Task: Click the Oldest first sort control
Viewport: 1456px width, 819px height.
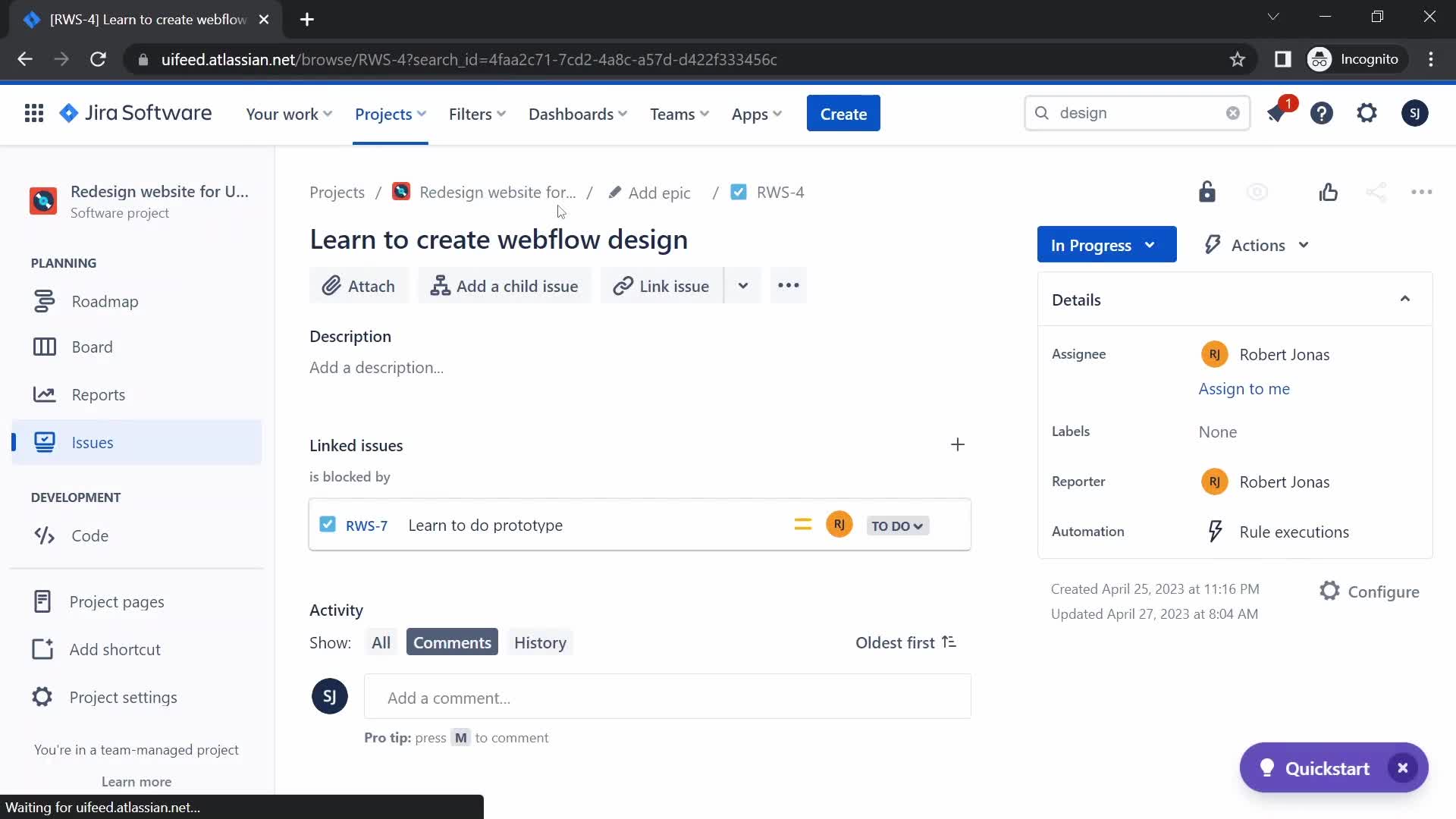Action: (906, 642)
